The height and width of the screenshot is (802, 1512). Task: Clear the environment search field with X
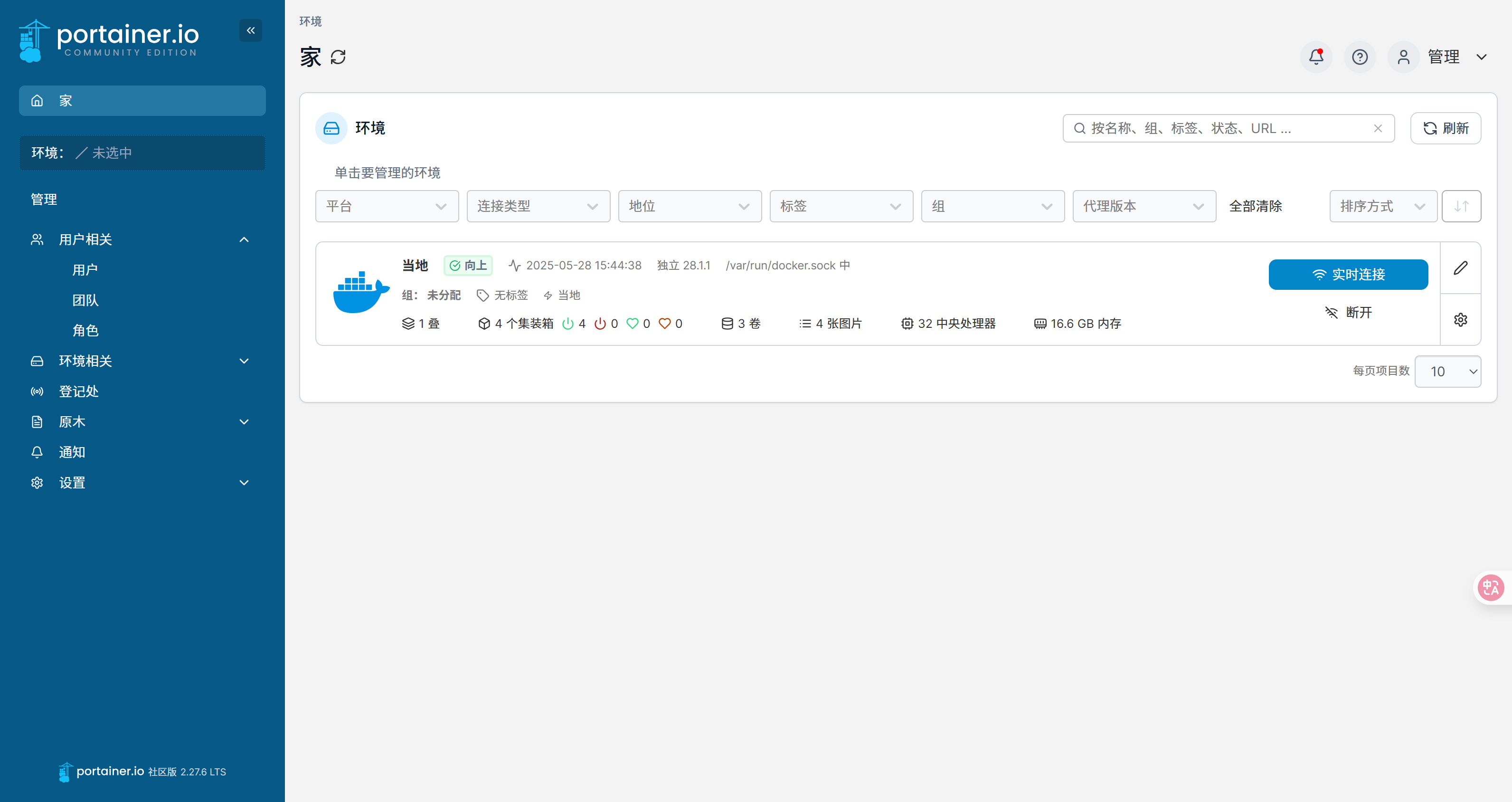[1378, 128]
